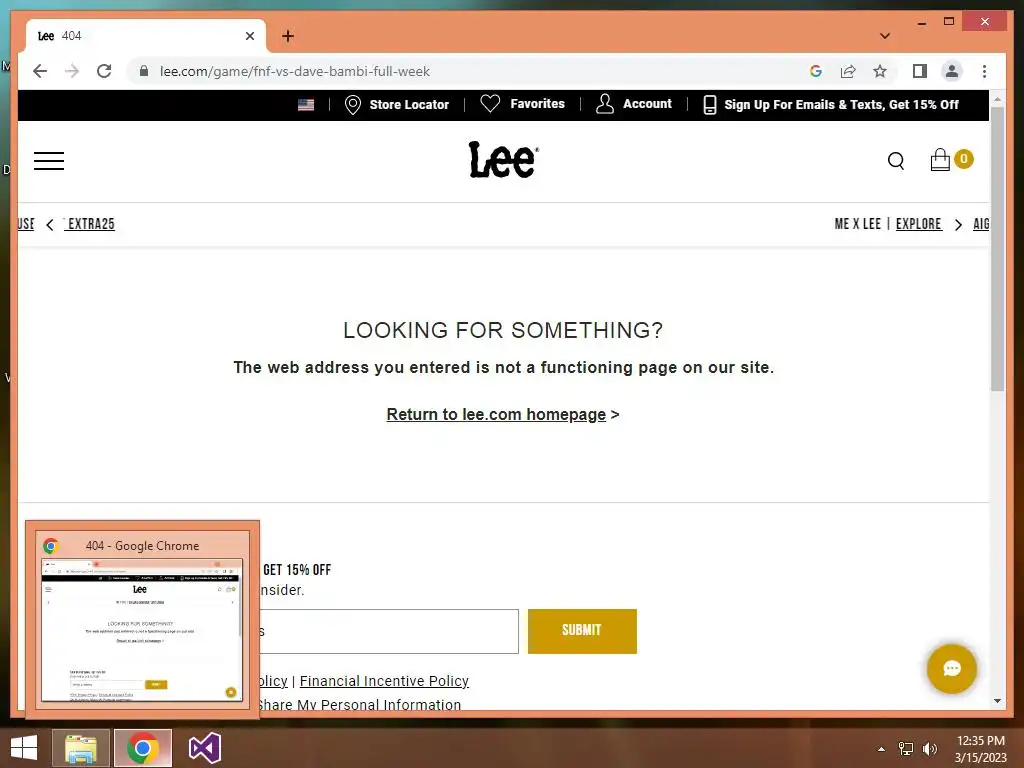Expand the tab search chevron
The height and width of the screenshot is (768, 1024).
(x=885, y=36)
